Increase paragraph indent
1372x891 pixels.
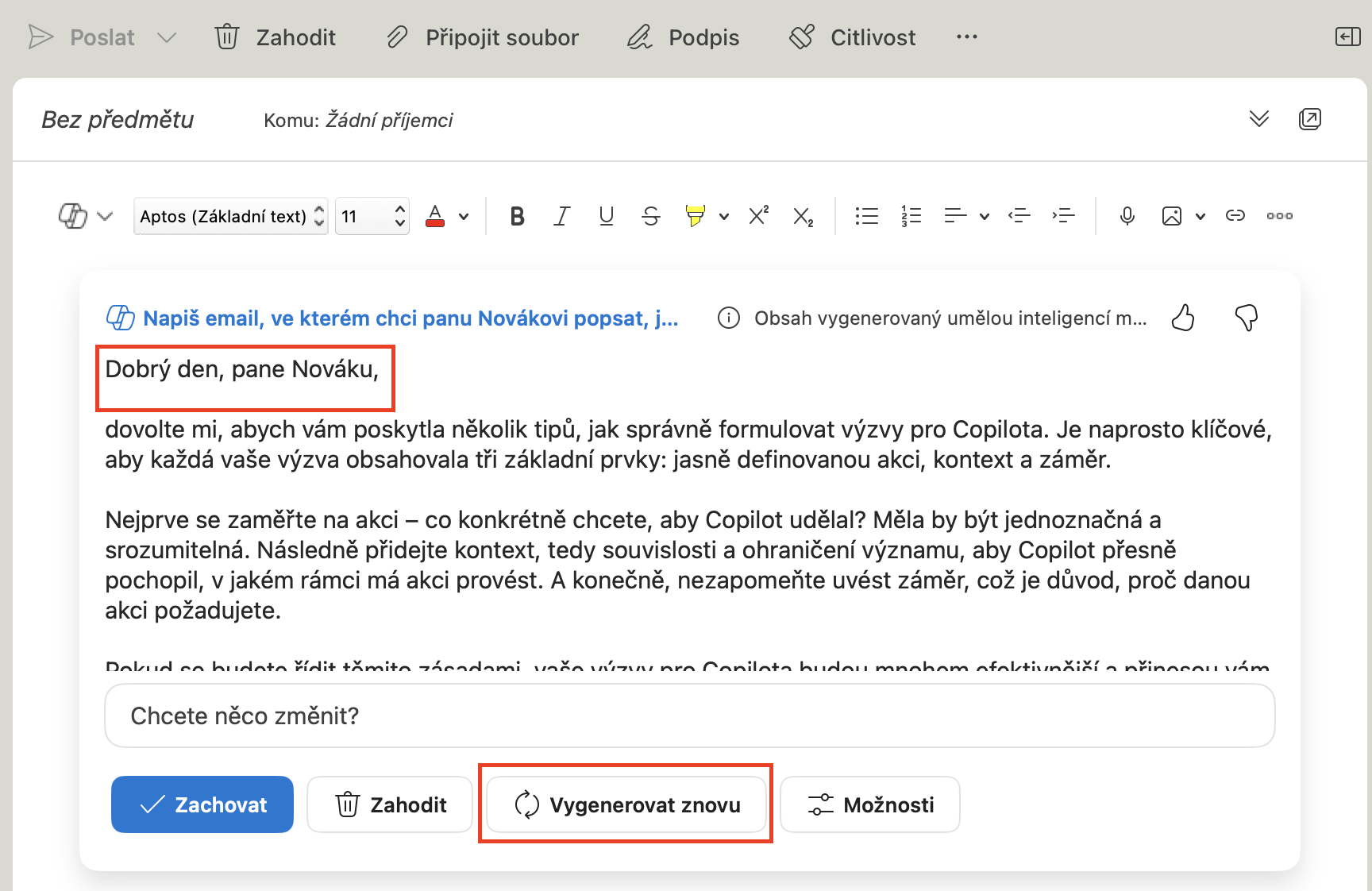(x=1064, y=216)
